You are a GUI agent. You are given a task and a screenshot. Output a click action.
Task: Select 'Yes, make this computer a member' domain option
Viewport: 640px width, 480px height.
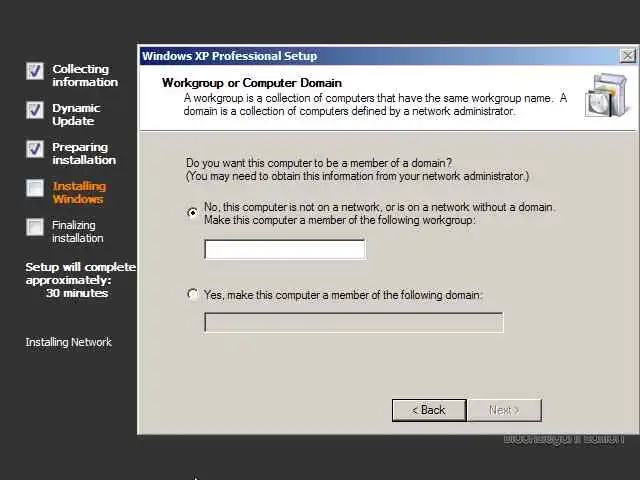coord(193,294)
